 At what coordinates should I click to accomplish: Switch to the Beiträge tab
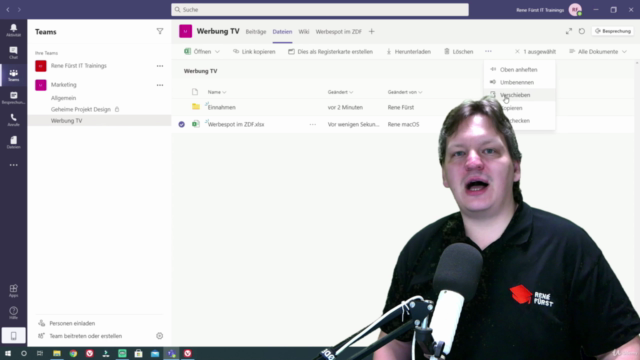coord(256,31)
